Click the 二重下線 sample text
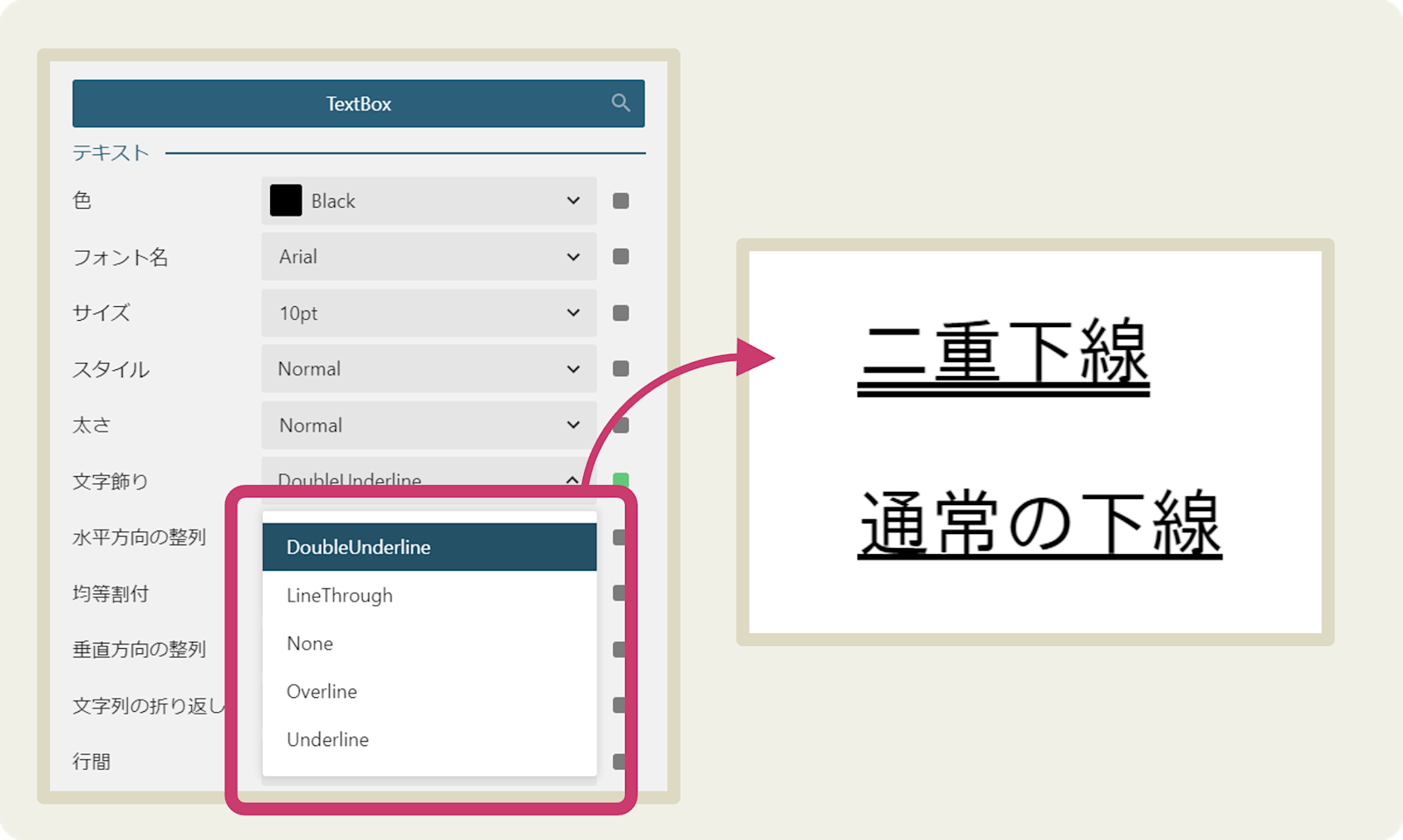The height and width of the screenshot is (840, 1403). point(1003,355)
